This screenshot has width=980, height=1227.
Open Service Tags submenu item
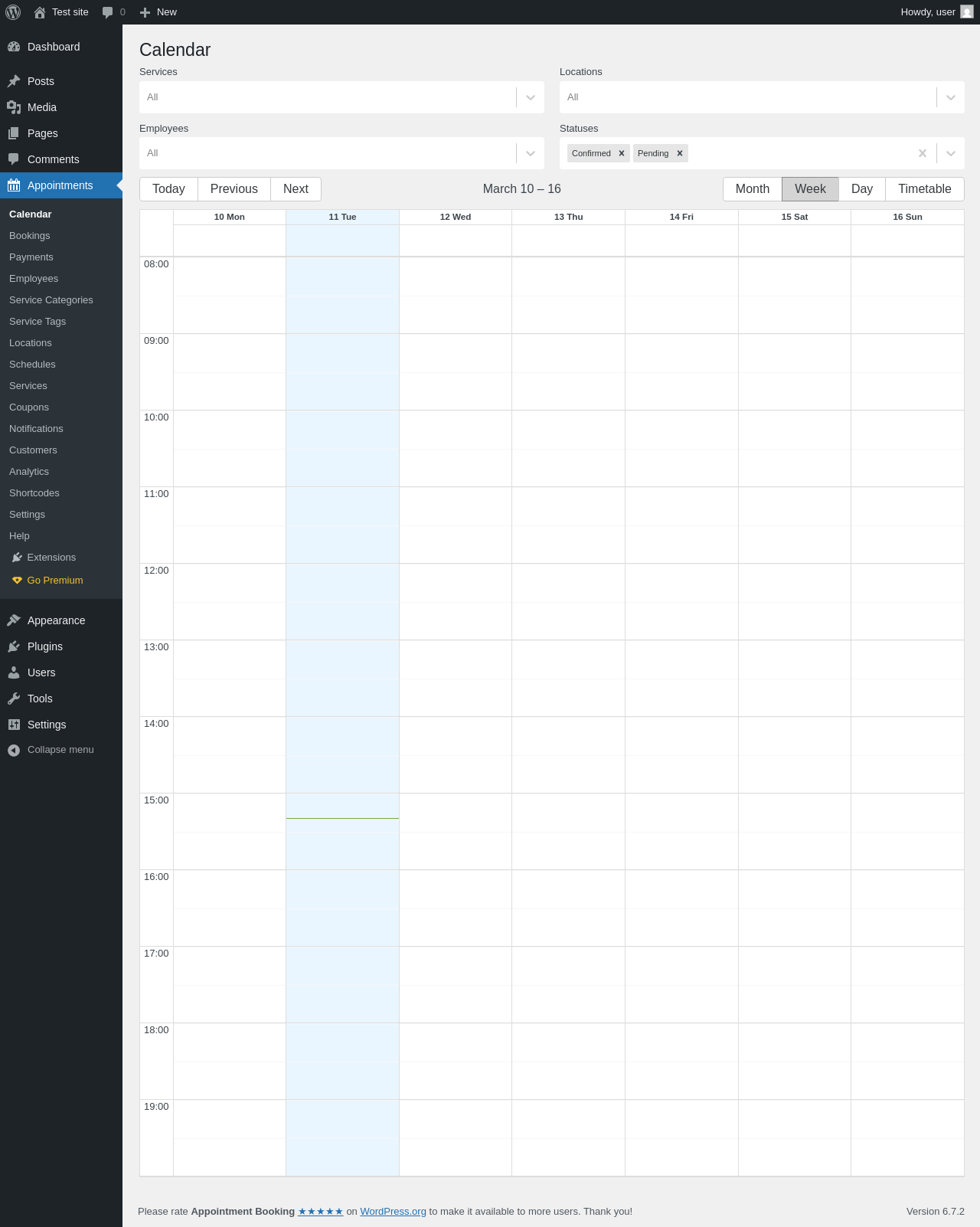click(x=61, y=322)
